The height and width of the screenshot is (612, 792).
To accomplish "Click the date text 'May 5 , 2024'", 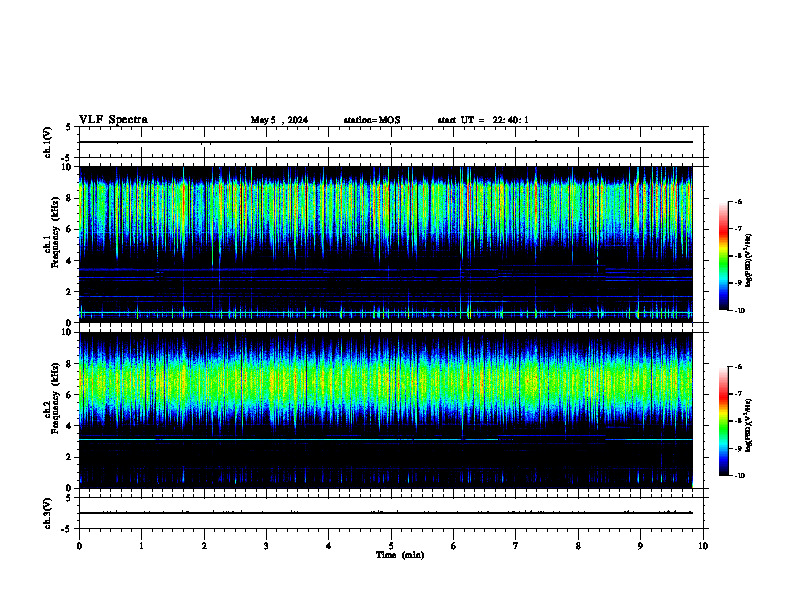I will click(279, 120).
